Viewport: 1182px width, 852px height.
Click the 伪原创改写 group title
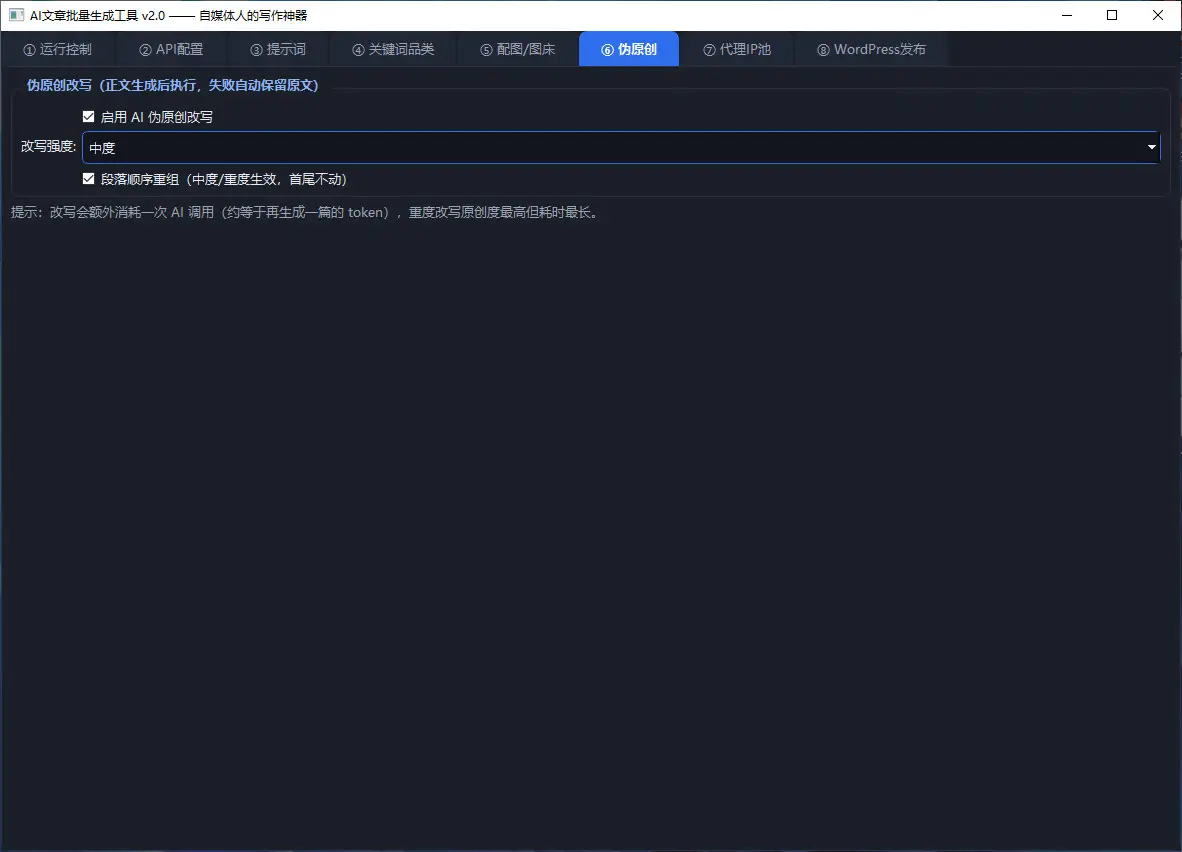click(x=173, y=85)
